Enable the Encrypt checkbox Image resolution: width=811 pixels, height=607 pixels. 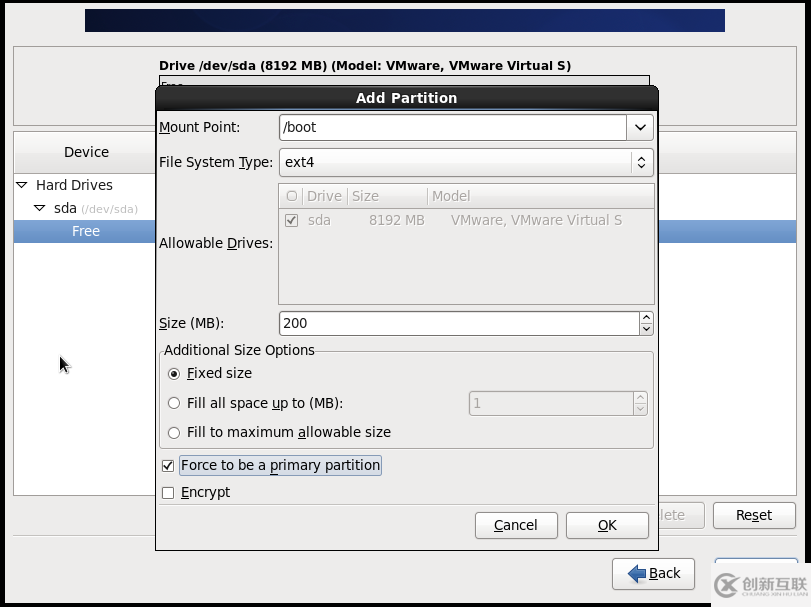[168, 493]
